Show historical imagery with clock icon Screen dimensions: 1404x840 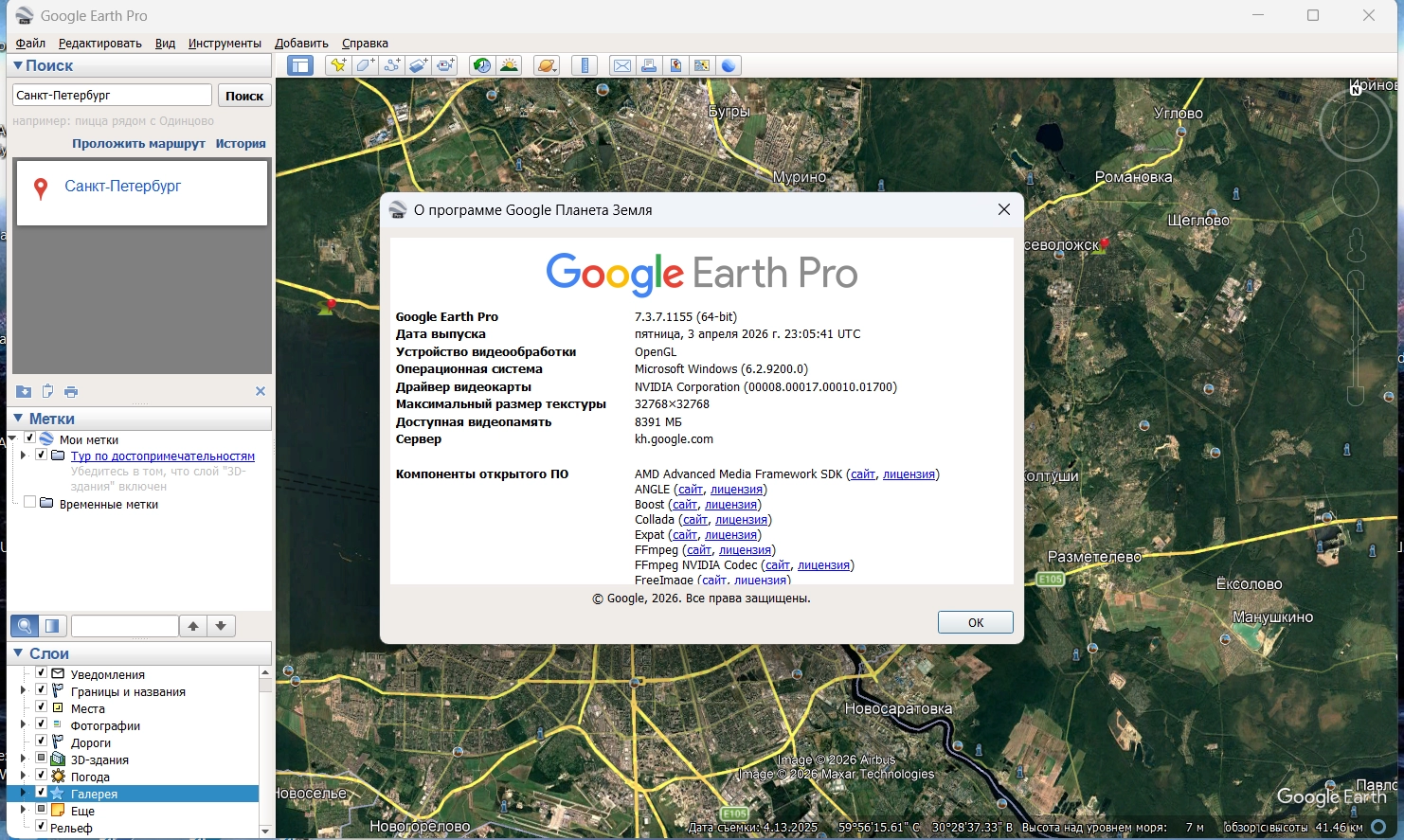pyautogui.click(x=482, y=65)
